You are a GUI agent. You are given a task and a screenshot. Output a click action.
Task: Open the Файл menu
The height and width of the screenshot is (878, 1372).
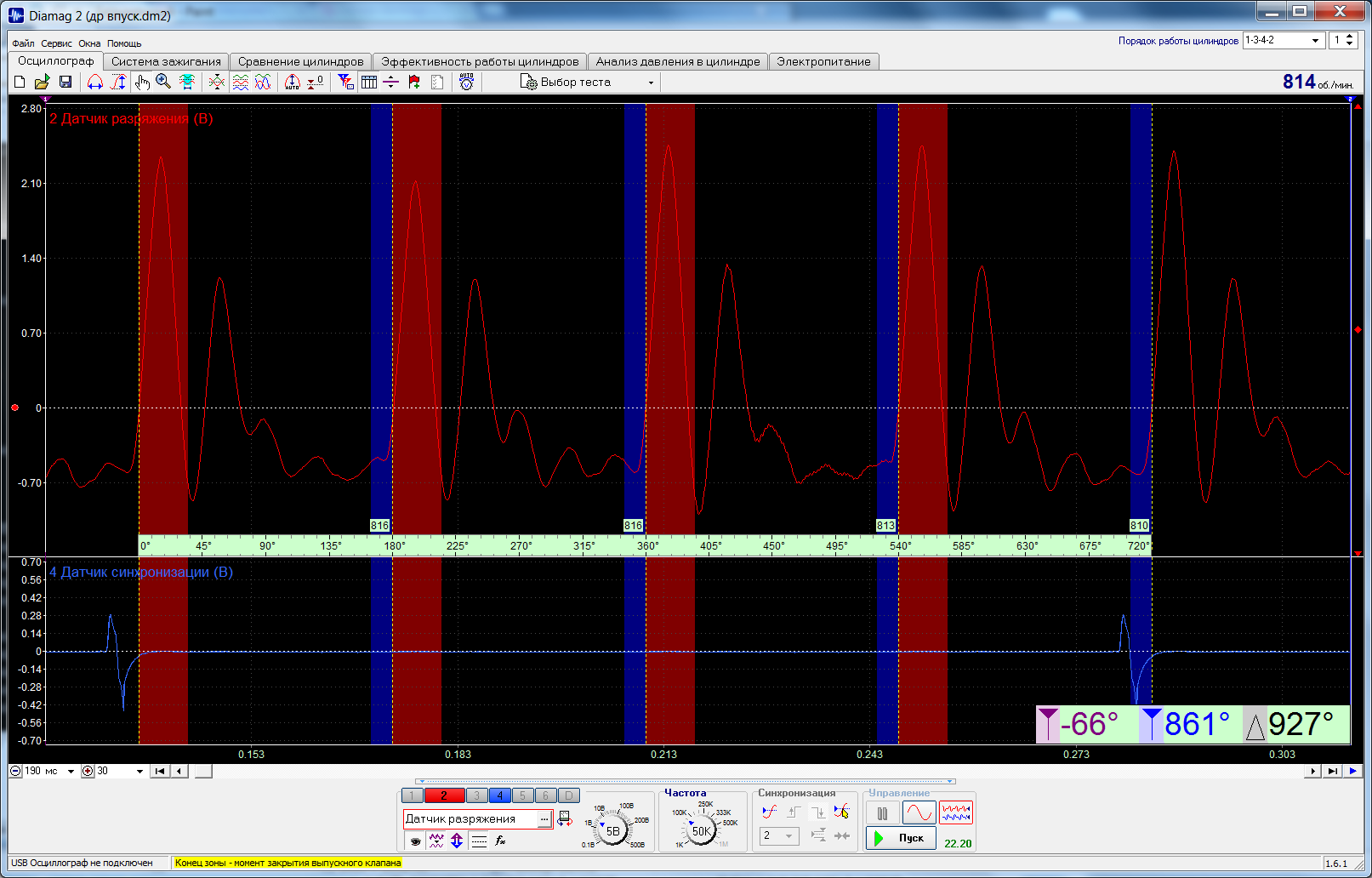pyautogui.click(x=23, y=43)
